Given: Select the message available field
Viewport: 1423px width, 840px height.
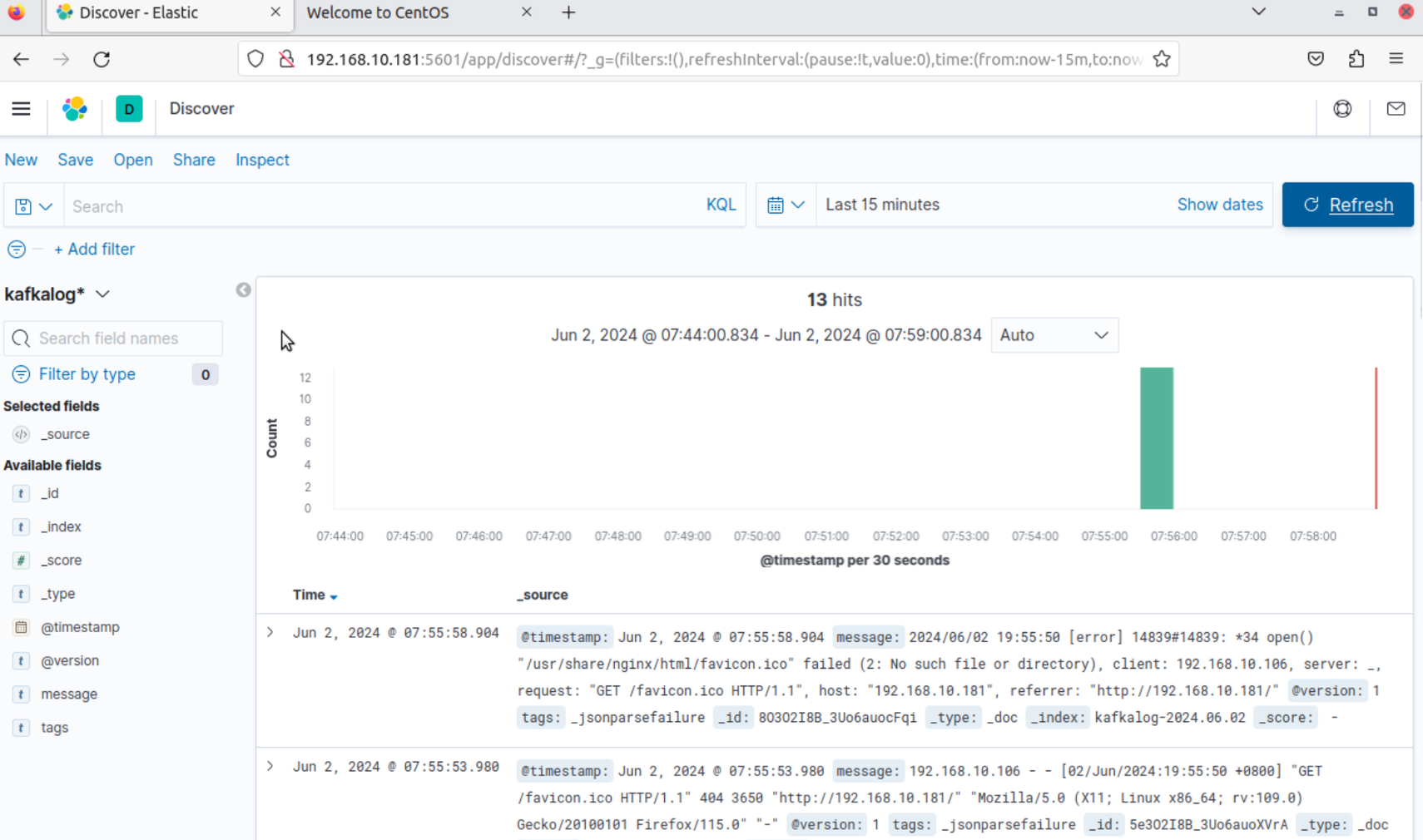Looking at the screenshot, I should point(69,694).
